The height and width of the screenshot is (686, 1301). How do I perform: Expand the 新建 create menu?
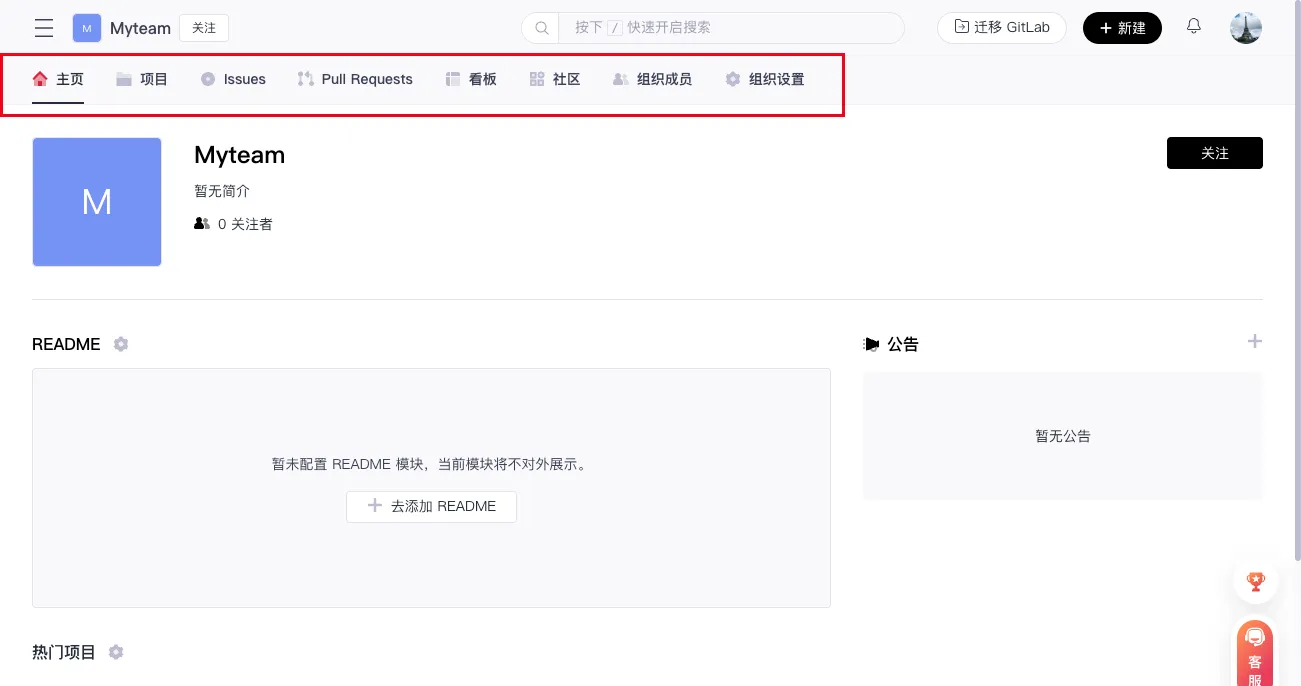click(1122, 28)
